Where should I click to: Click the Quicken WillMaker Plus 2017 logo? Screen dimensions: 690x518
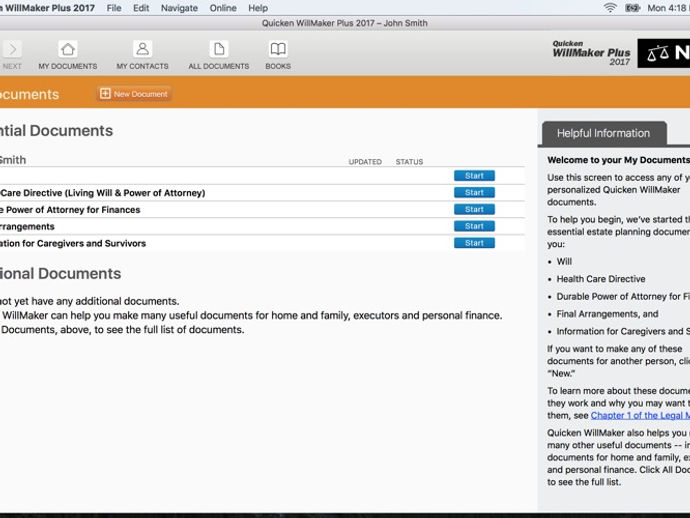coord(591,53)
